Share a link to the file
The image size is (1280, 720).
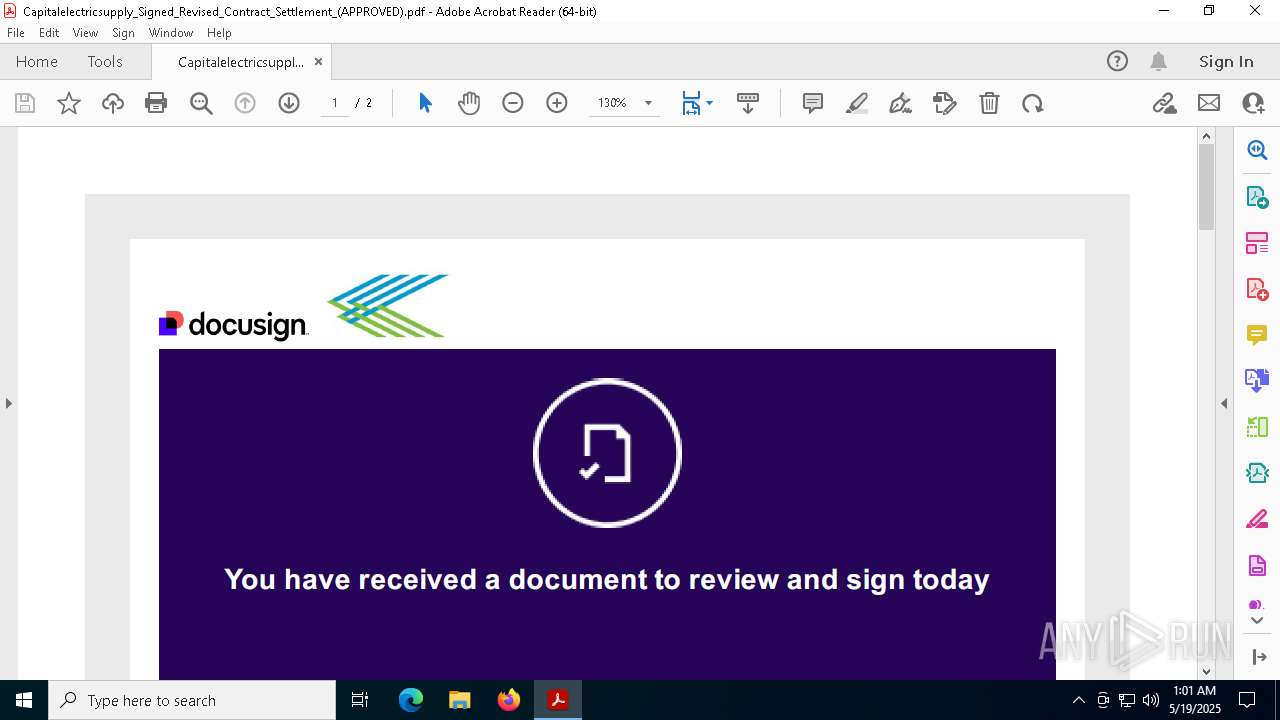(1165, 103)
